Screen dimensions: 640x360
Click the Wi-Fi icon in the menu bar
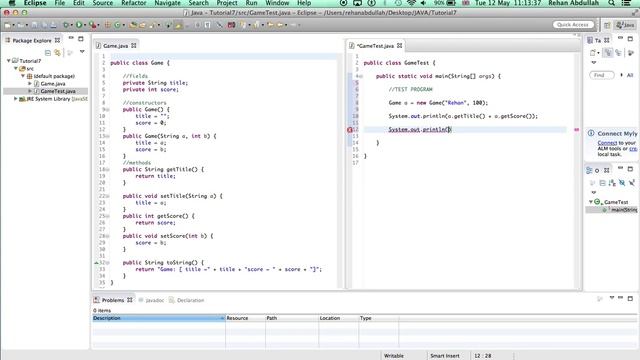pos(411,3)
